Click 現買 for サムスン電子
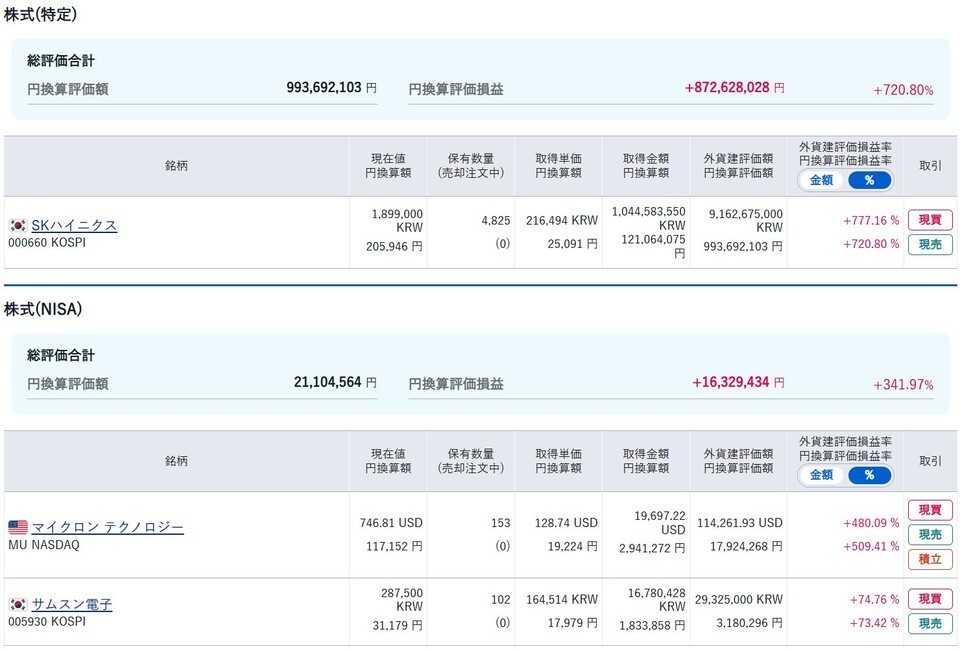Screen dimensions: 960x651 click(x=930, y=598)
